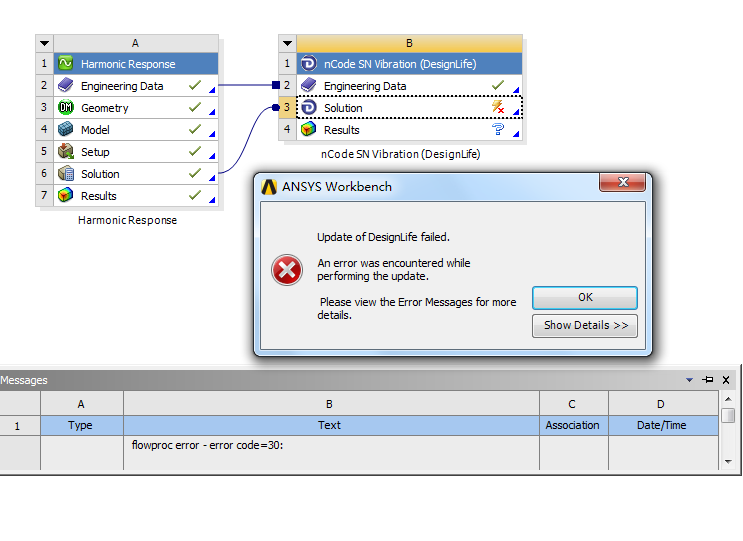Click the Results icon in system B
The height and width of the screenshot is (541, 743).
coord(308,129)
